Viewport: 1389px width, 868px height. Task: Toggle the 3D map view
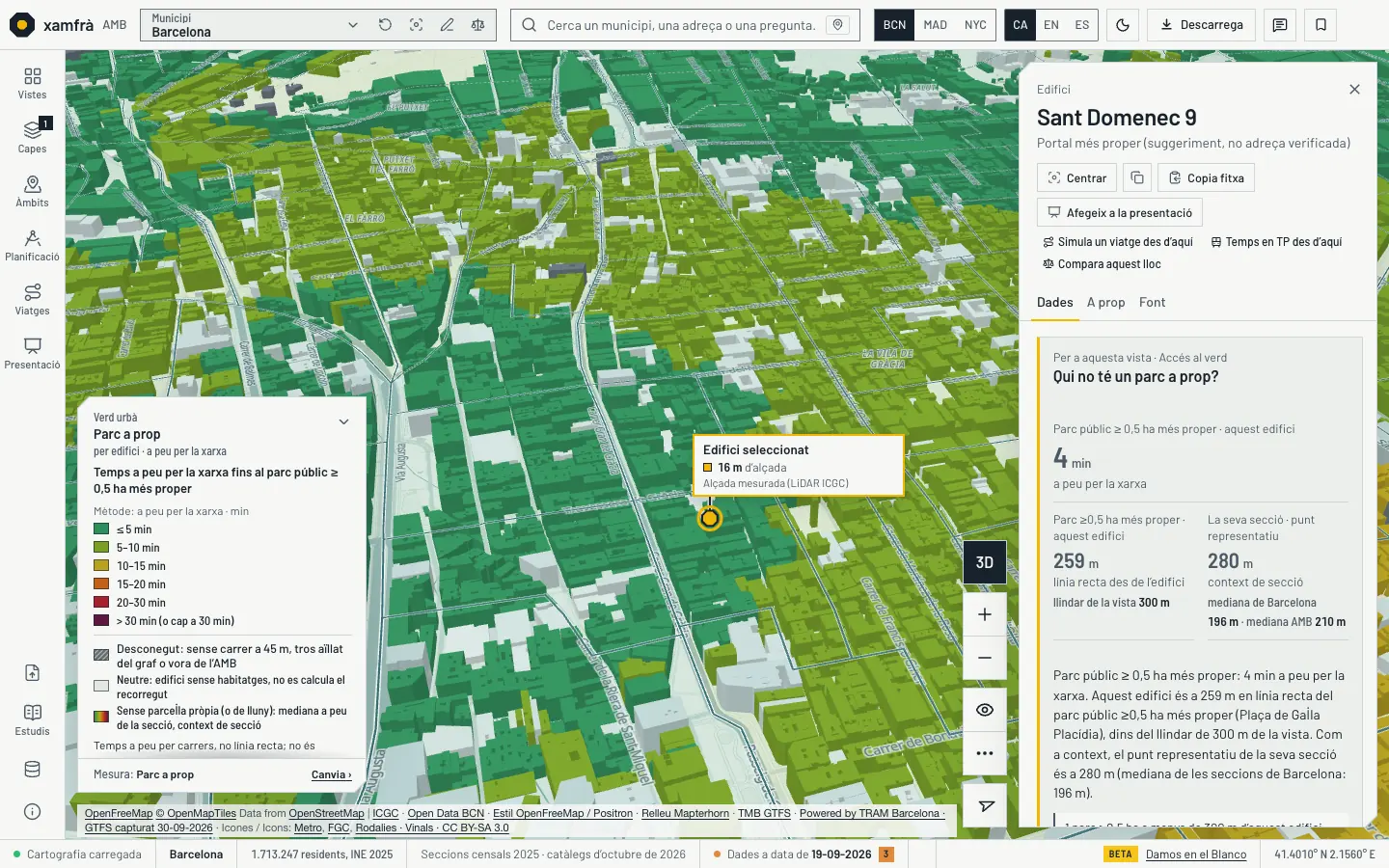(x=985, y=562)
